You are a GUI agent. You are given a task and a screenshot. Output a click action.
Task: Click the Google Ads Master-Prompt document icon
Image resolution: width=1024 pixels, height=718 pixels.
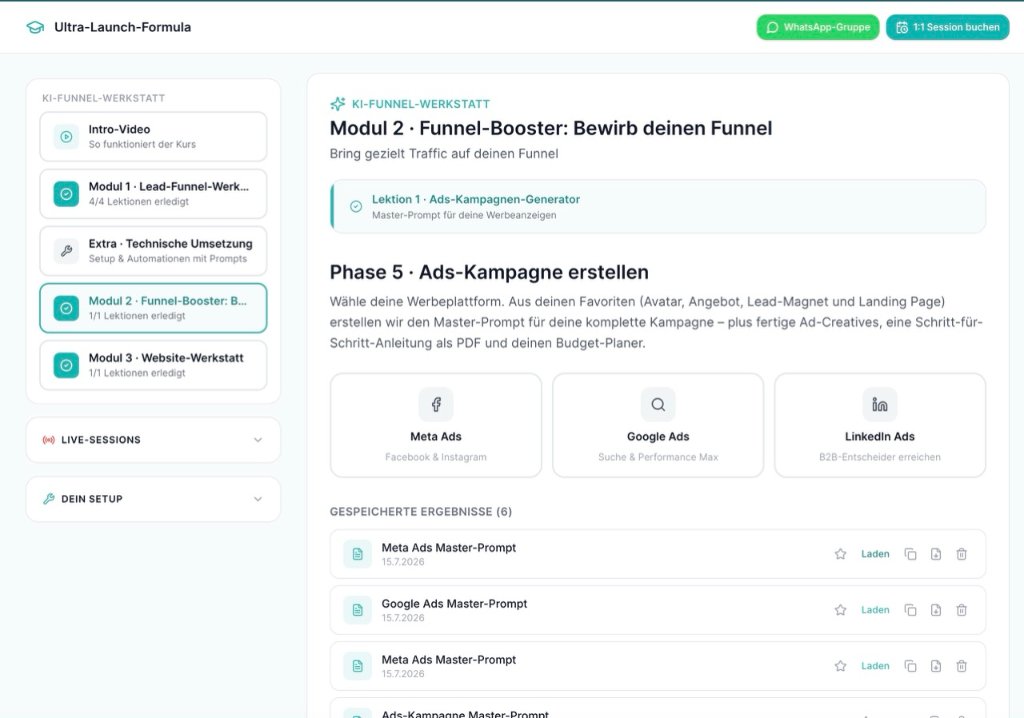tap(357, 610)
